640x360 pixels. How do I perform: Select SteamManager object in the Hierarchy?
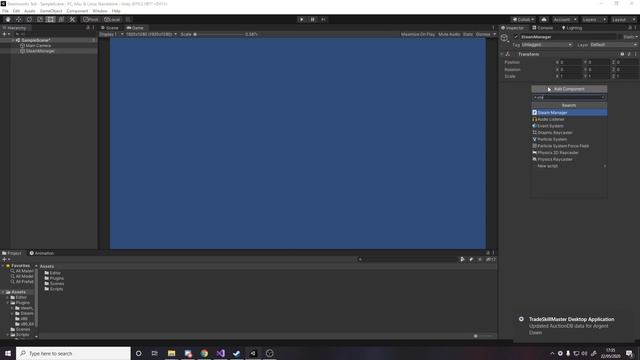pos(40,51)
